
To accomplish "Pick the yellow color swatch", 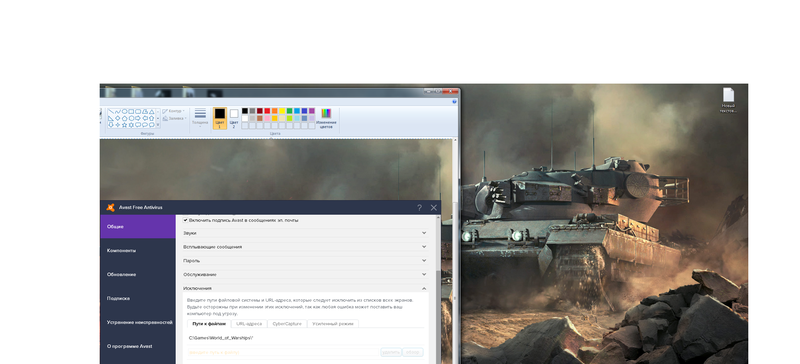I will coord(282,111).
